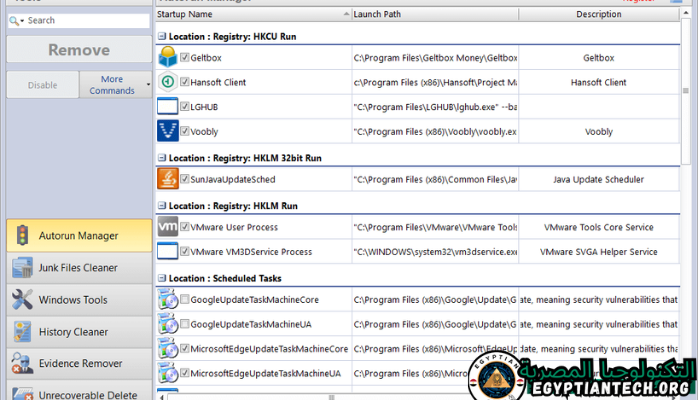Click the MicrosoftEdgeUpdateTaskMachineCore task icon
Image resolution: width=698 pixels, height=400 pixels.
click(x=168, y=348)
